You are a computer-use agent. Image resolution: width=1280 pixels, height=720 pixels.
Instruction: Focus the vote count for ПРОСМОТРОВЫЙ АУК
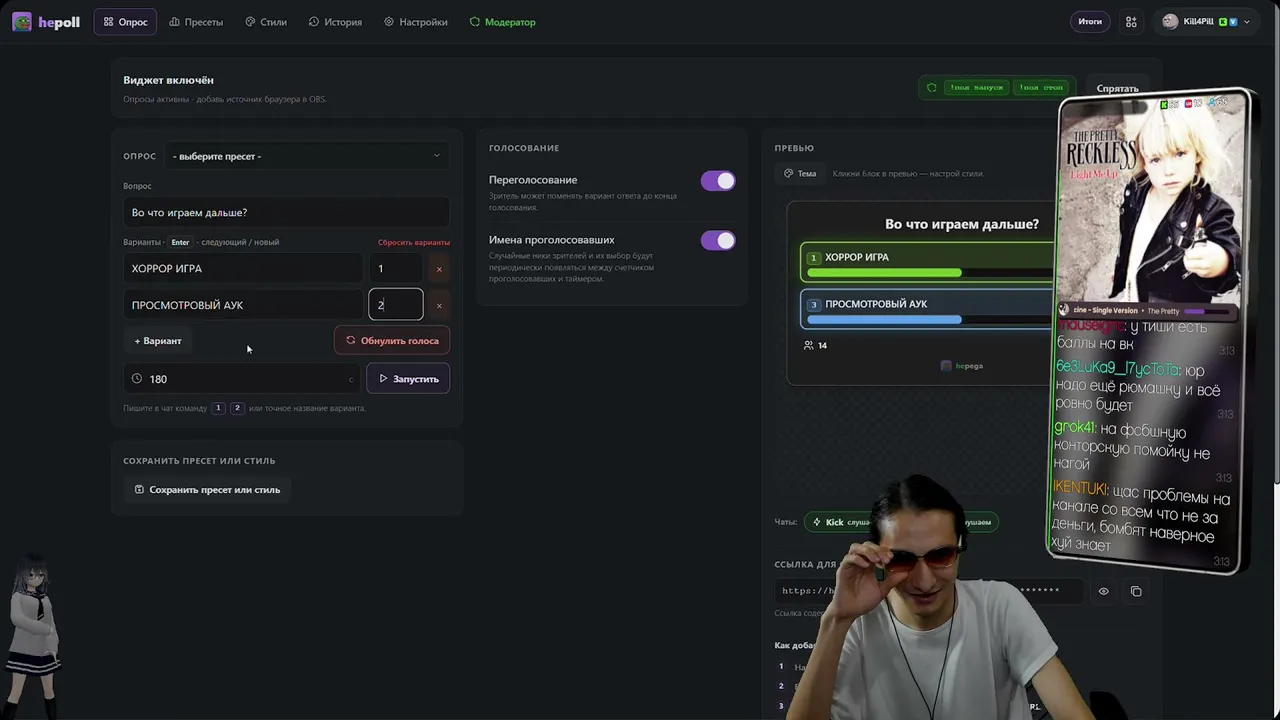396,305
